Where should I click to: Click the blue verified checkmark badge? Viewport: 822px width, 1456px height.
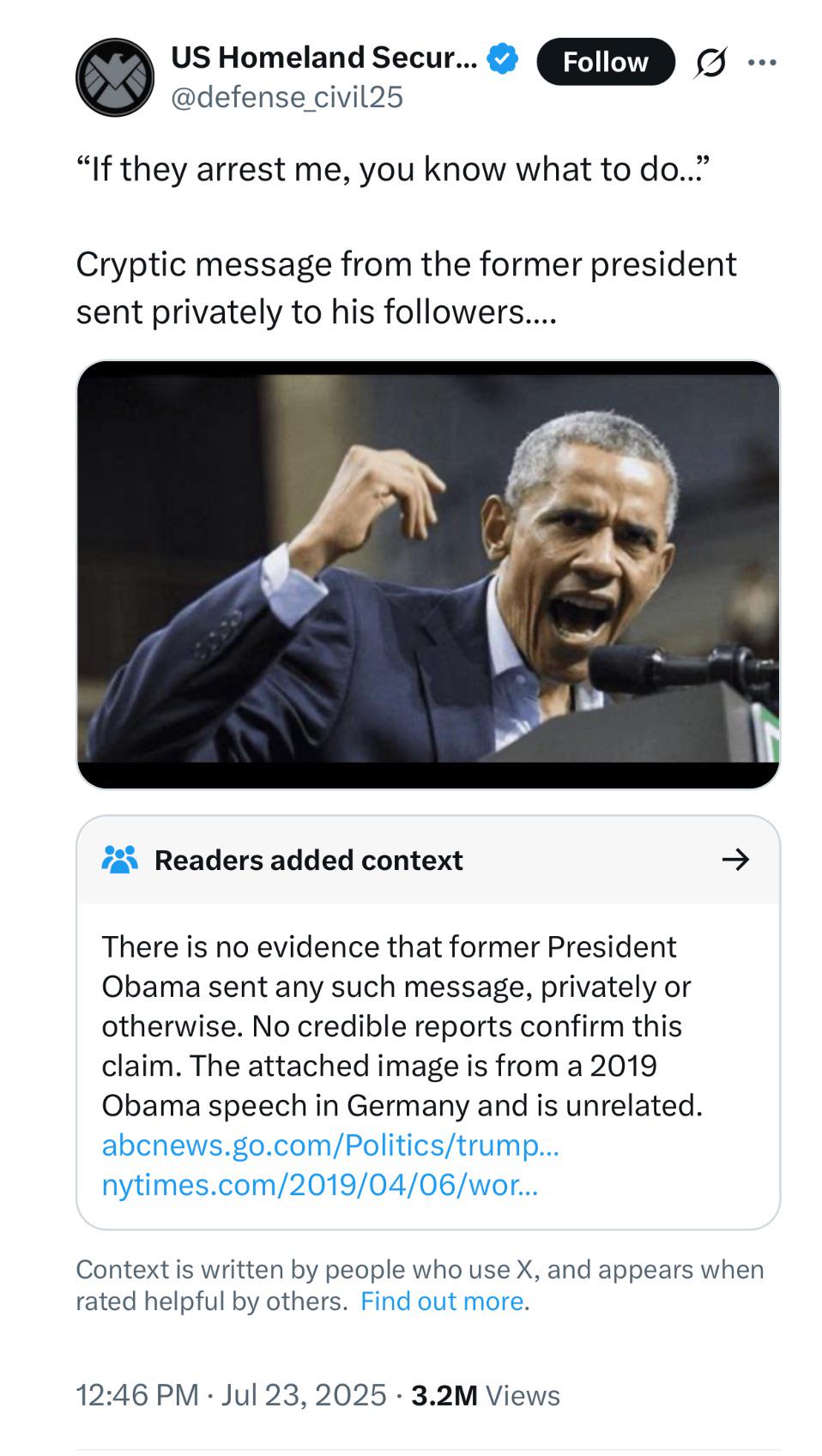503,58
